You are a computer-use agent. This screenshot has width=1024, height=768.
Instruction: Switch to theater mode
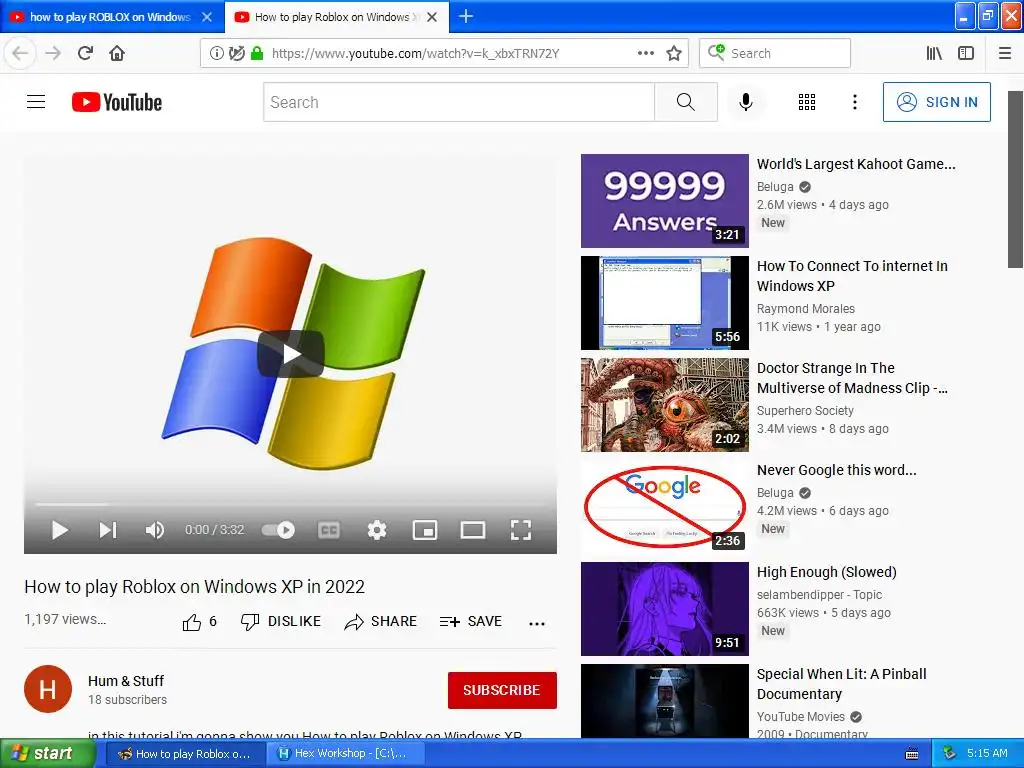(473, 530)
